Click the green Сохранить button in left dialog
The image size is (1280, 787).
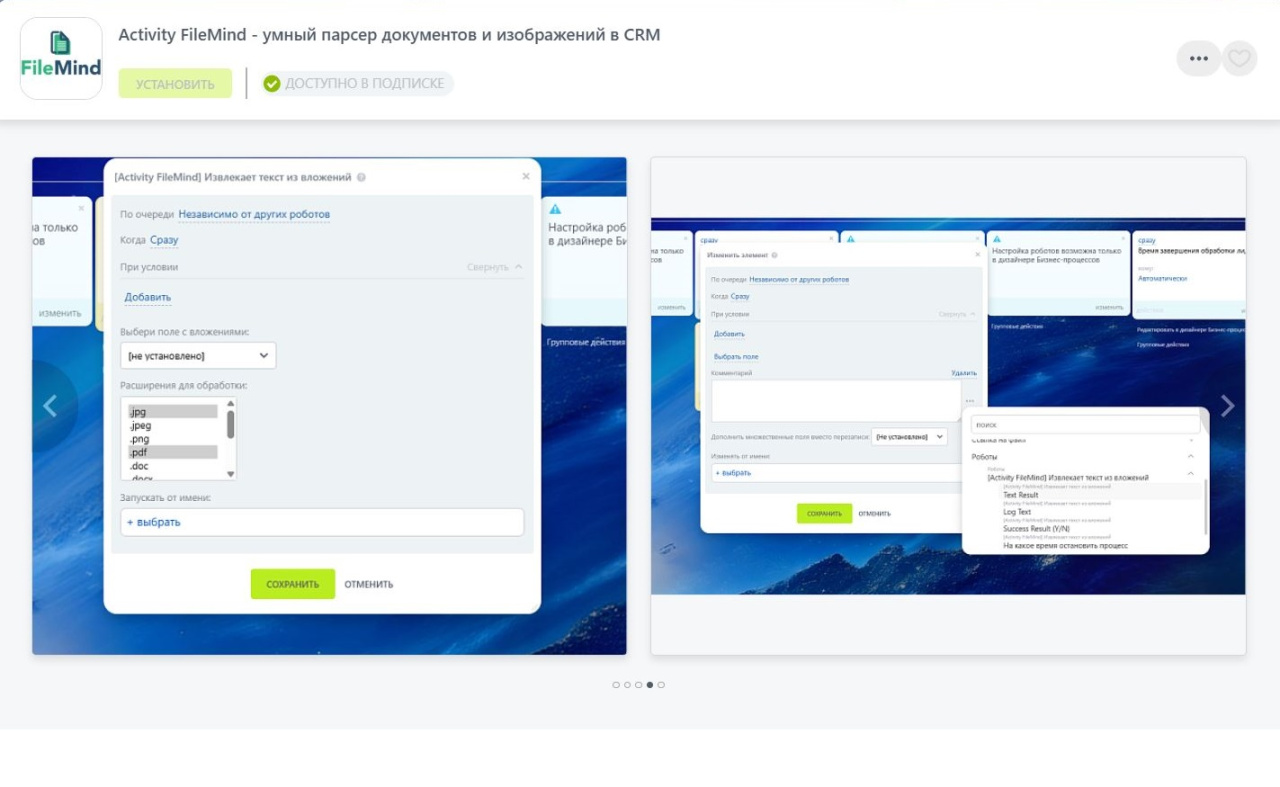pyautogui.click(x=292, y=584)
